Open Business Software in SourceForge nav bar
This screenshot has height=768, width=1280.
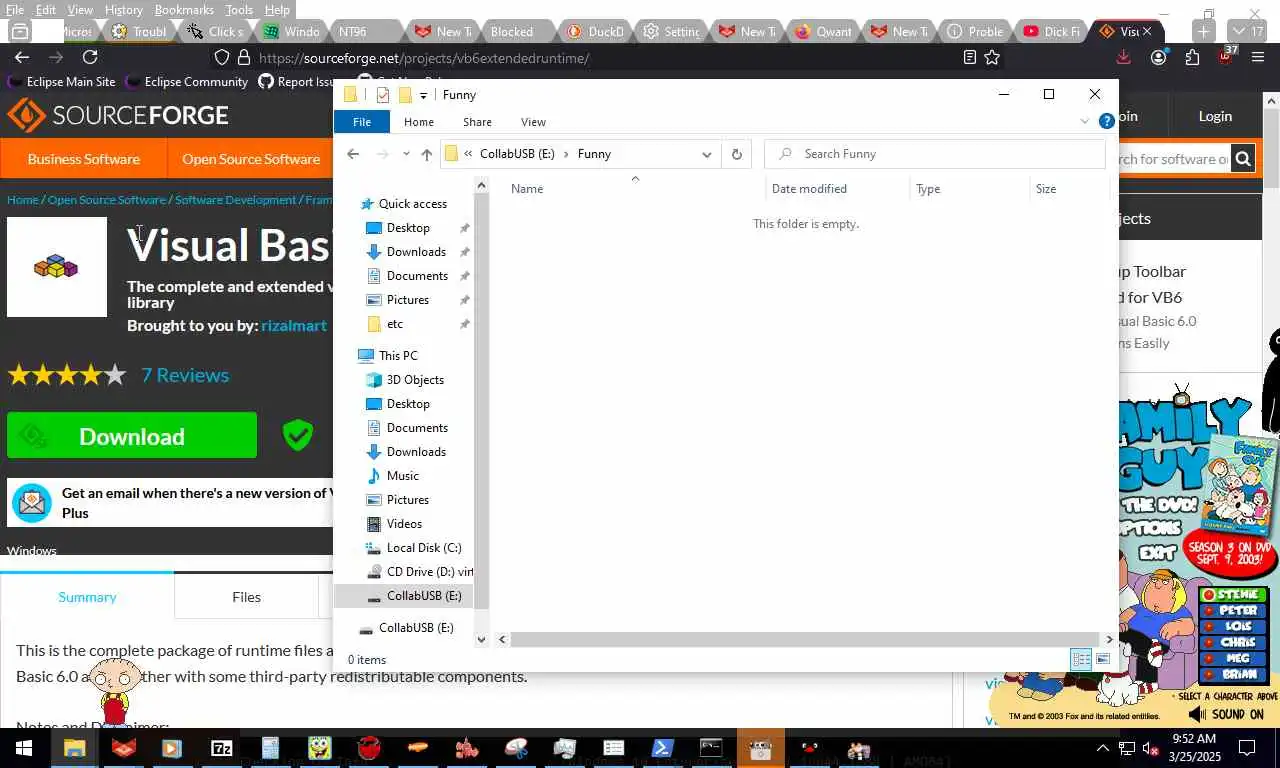(83, 159)
